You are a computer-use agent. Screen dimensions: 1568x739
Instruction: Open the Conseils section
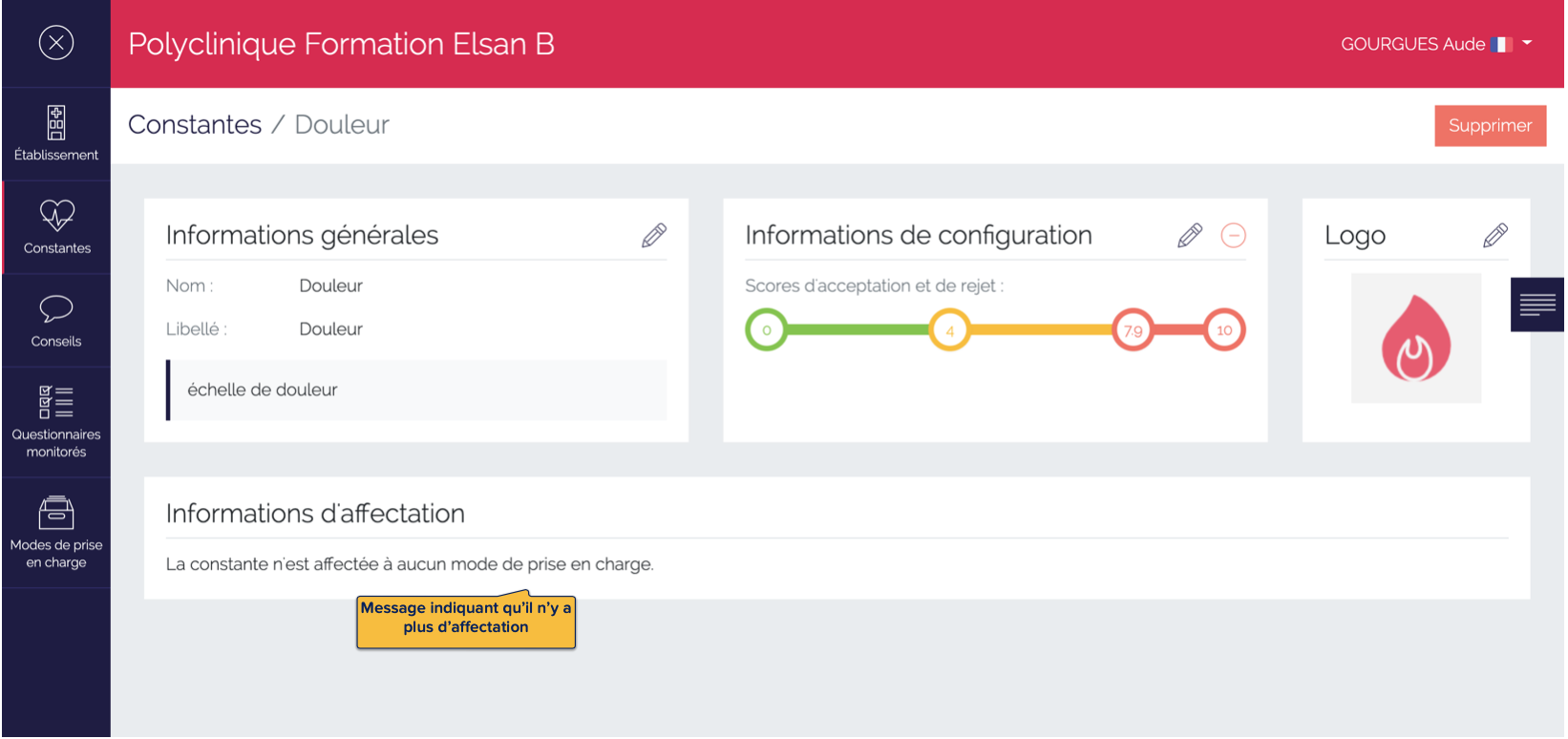tap(56, 321)
